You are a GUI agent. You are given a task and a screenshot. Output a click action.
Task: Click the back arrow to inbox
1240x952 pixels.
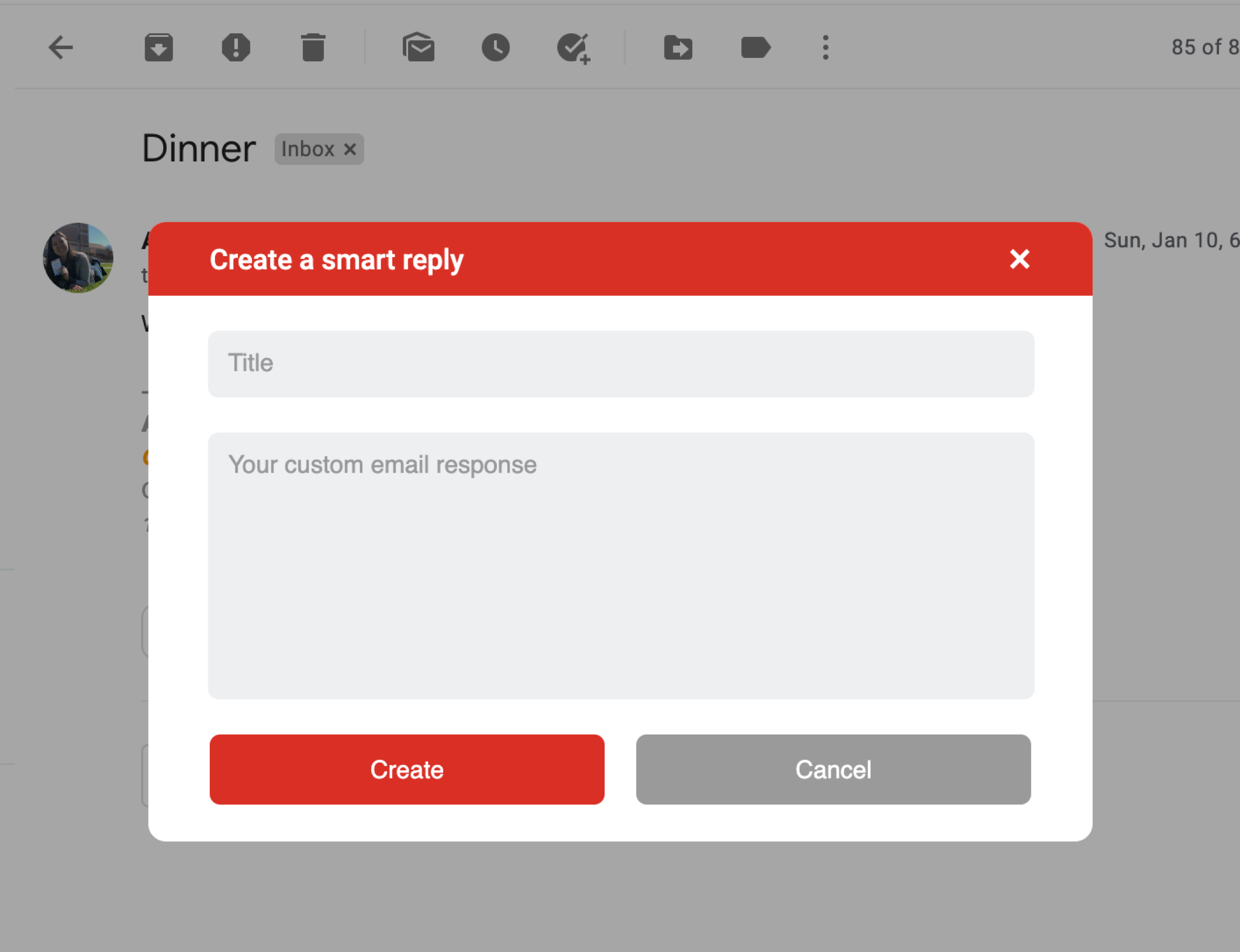point(60,47)
